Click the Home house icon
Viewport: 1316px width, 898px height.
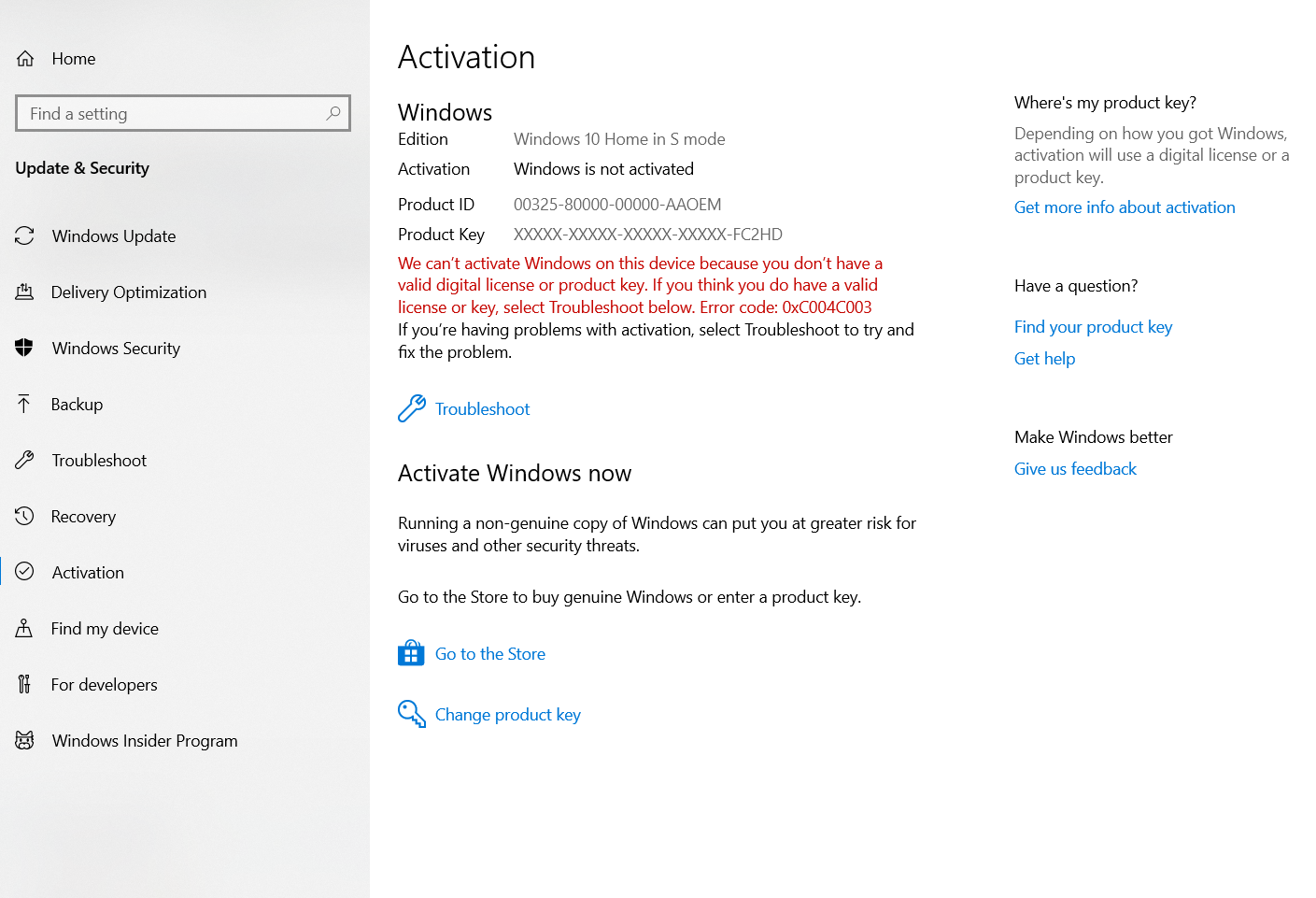pyautogui.click(x=25, y=59)
